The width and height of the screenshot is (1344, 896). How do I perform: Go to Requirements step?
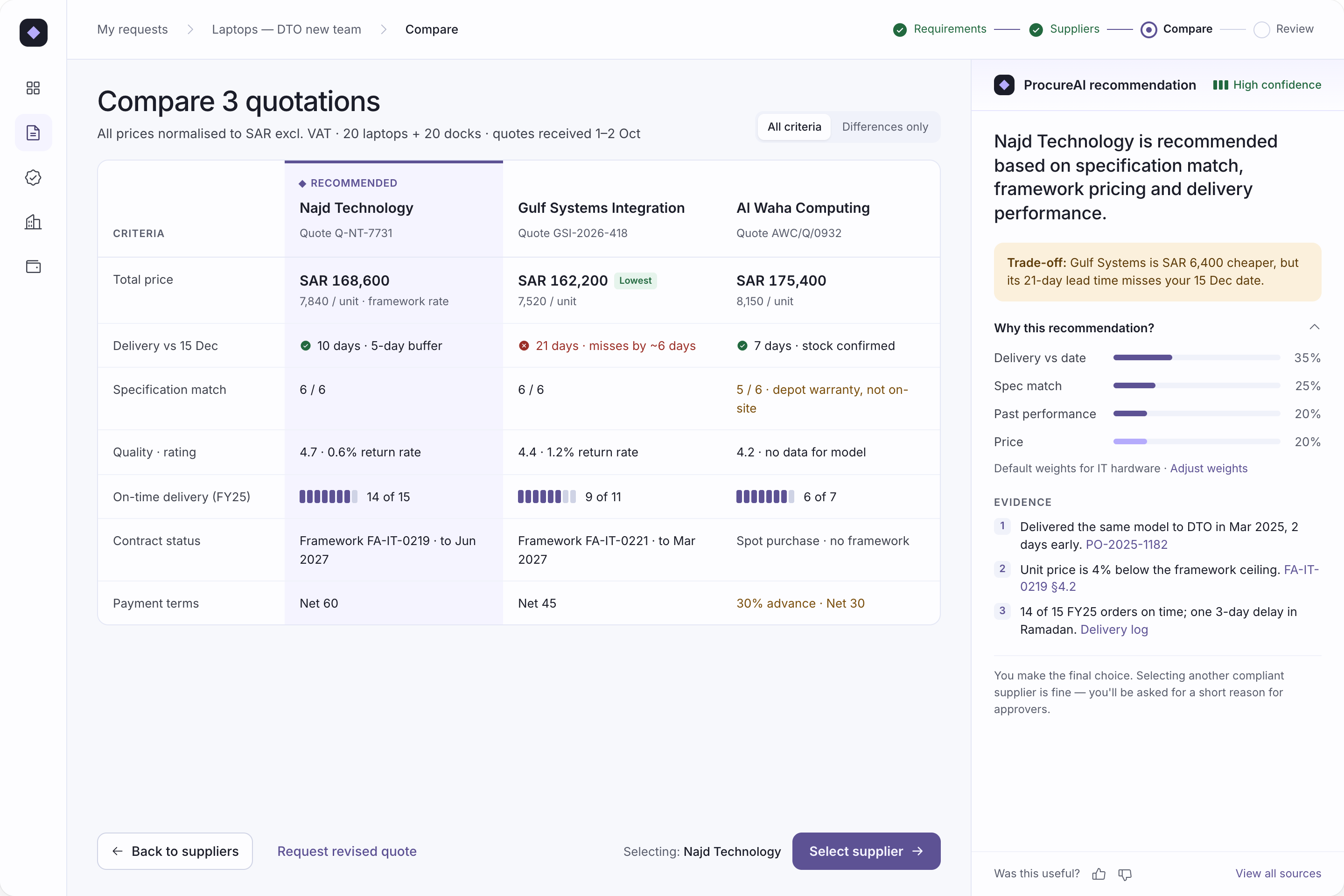950,29
